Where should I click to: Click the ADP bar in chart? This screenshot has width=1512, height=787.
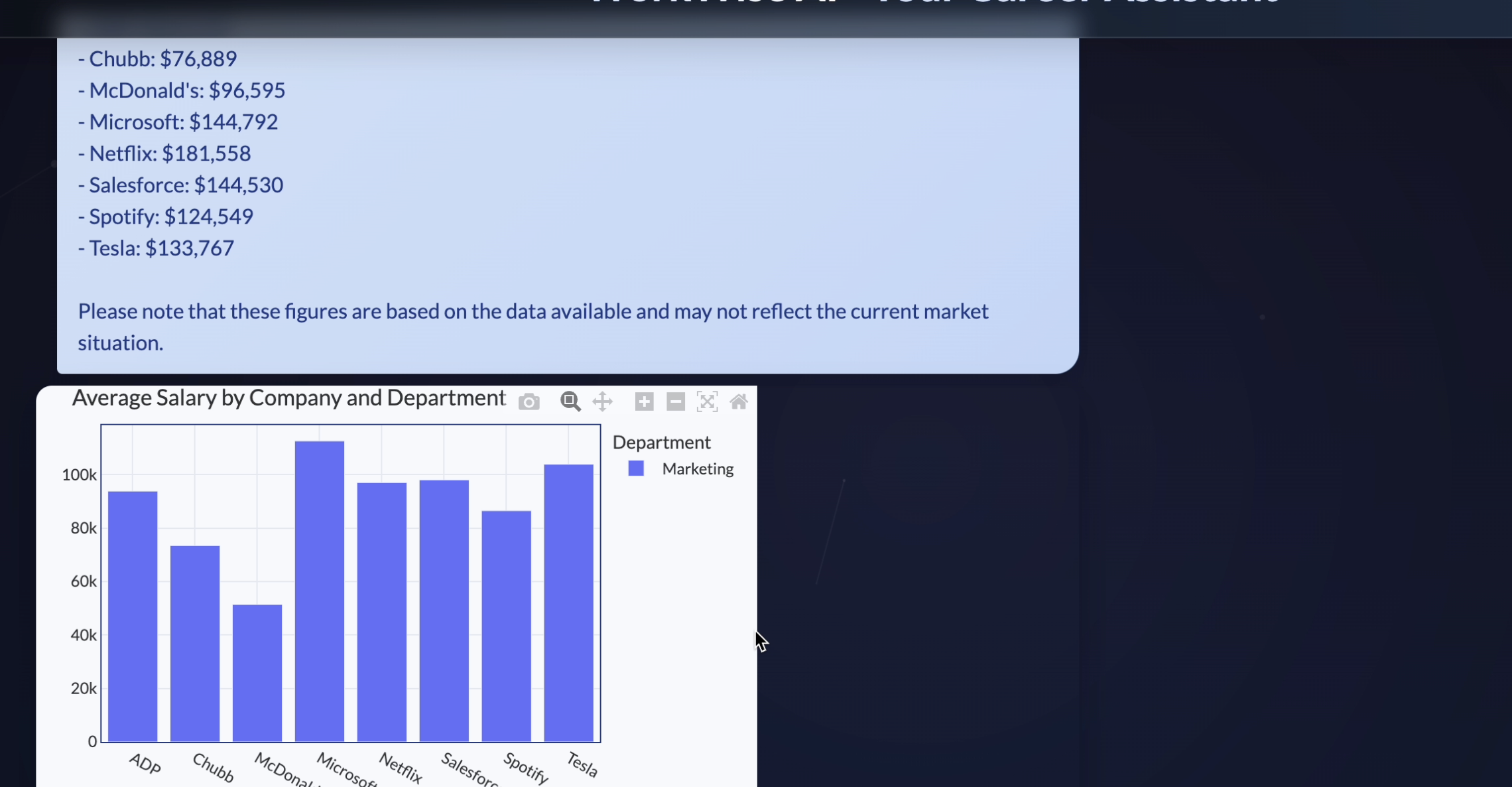click(133, 616)
